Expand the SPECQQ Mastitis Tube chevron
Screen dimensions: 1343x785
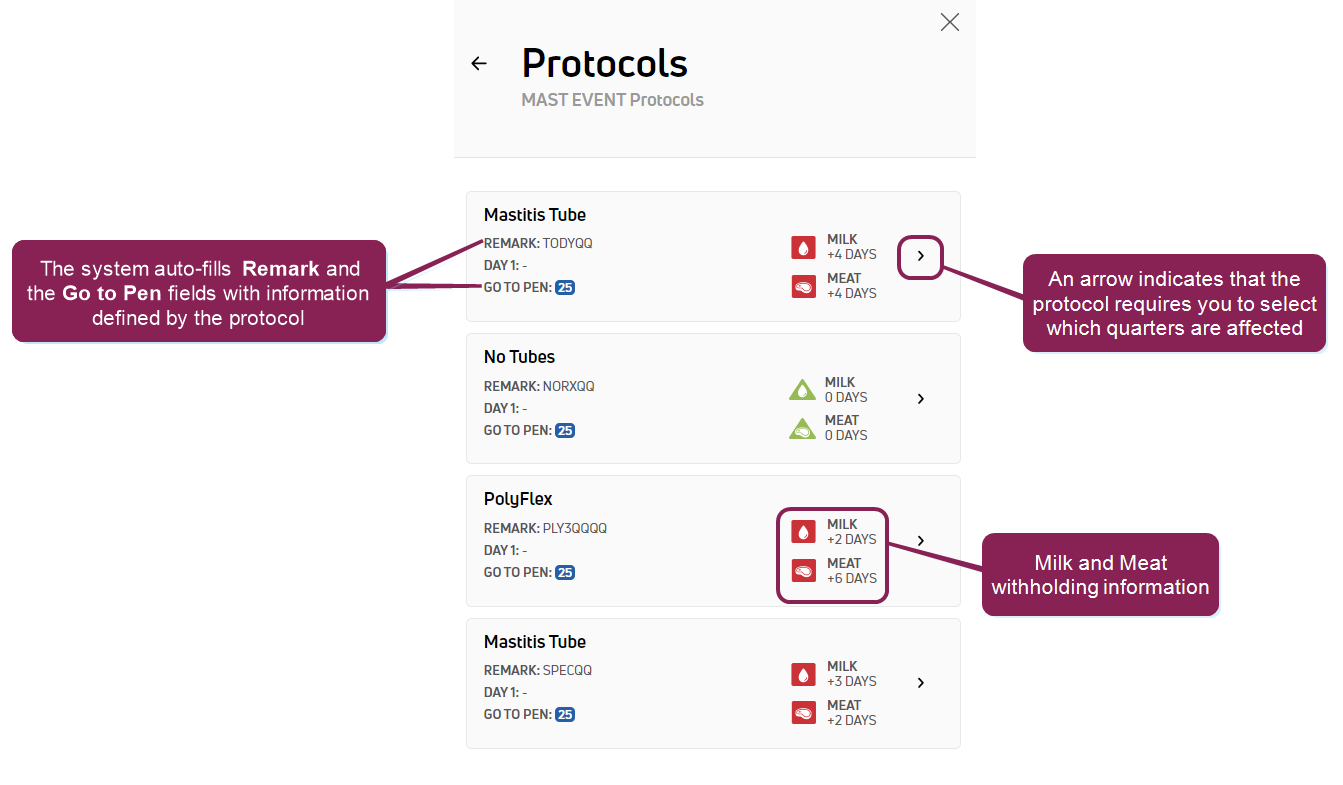[x=921, y=683]
